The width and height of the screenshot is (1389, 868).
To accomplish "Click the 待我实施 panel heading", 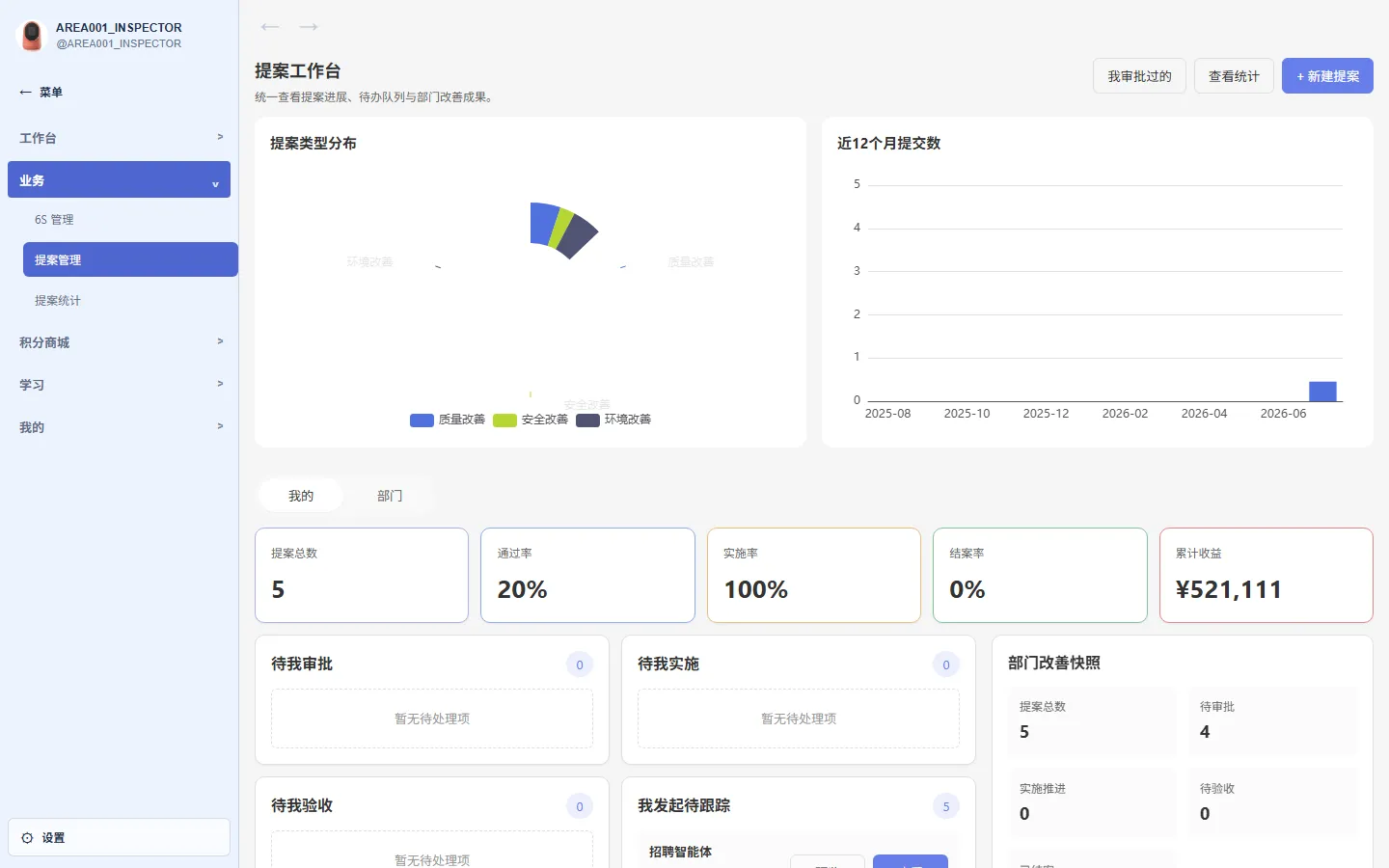I will (x=668, y=664).
